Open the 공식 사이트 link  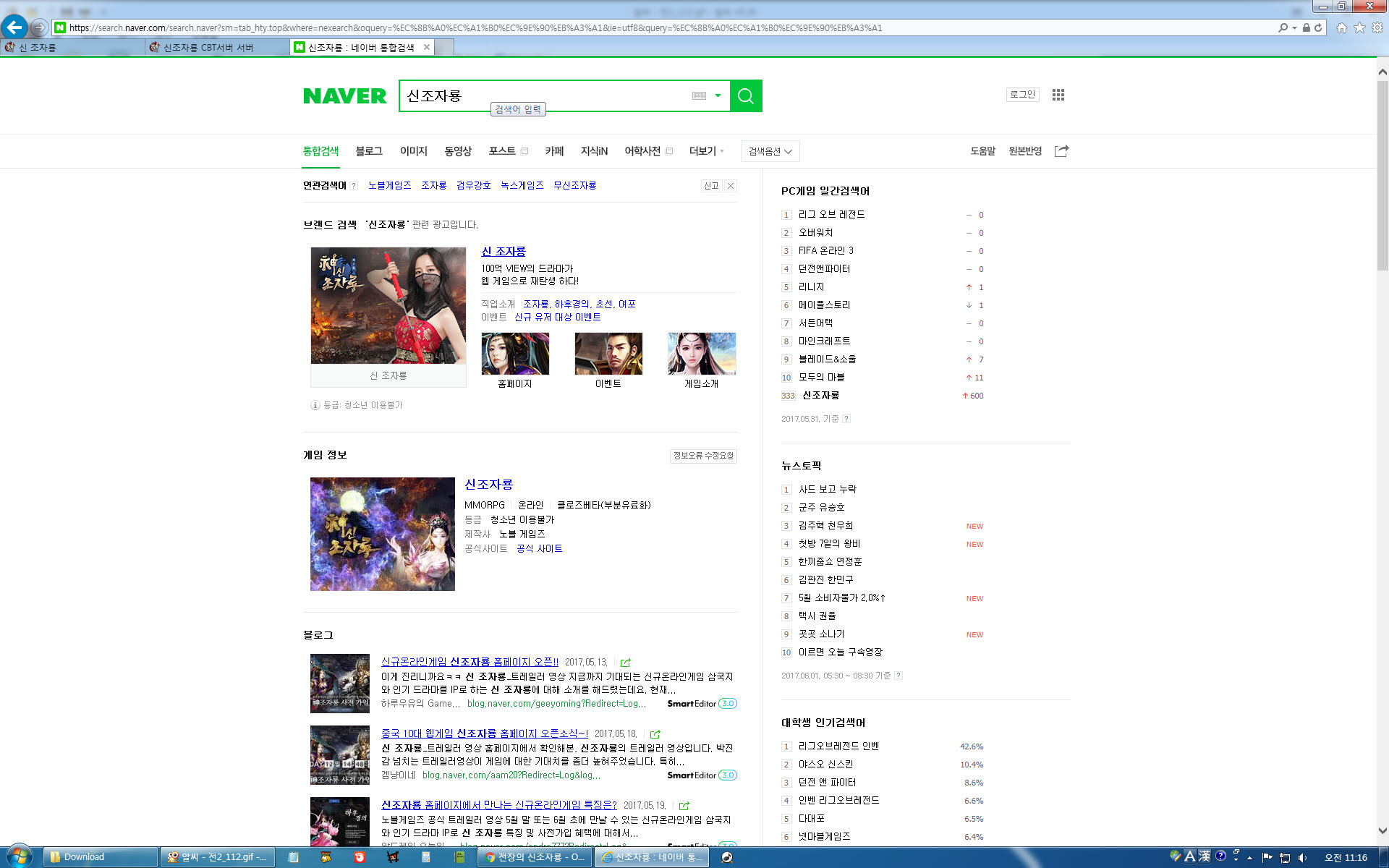(539, 548)
